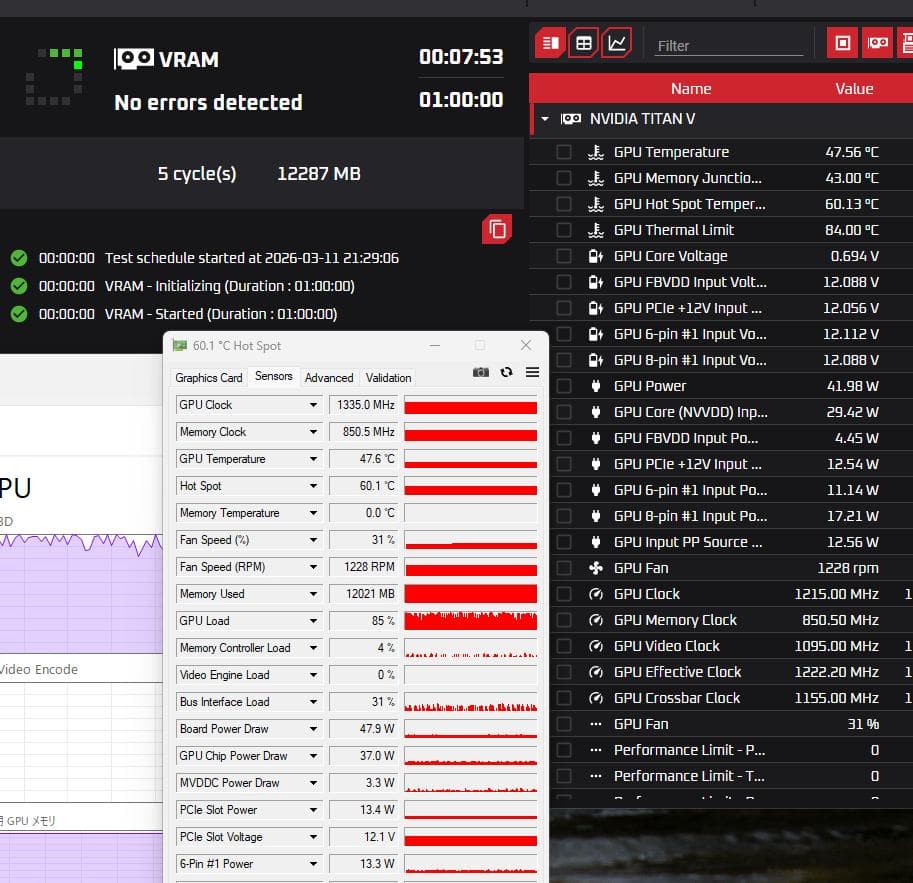Click the green check for VRAM - Started

click(19, 314)
